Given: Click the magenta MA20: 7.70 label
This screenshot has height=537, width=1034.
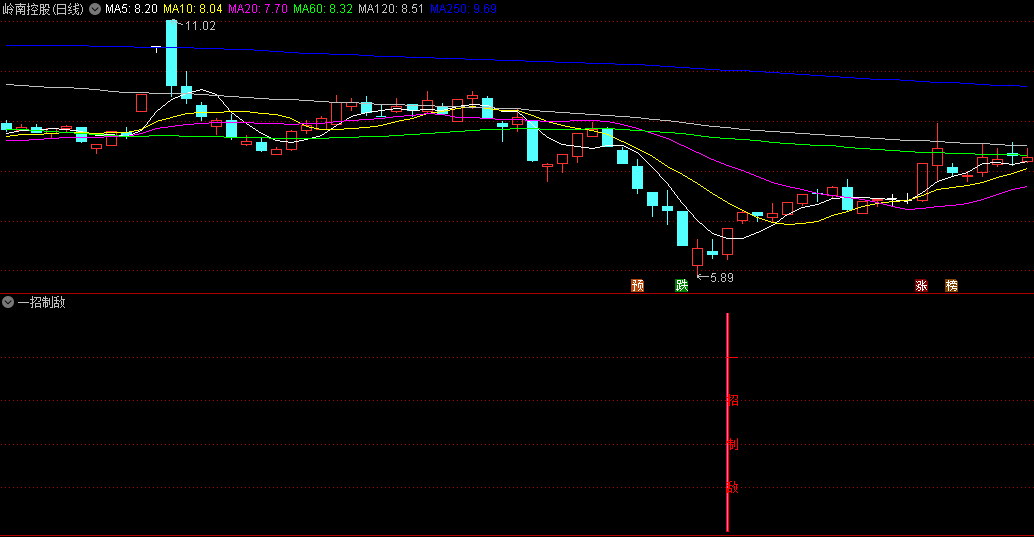Looking at the screenshot, I should 258,9.
